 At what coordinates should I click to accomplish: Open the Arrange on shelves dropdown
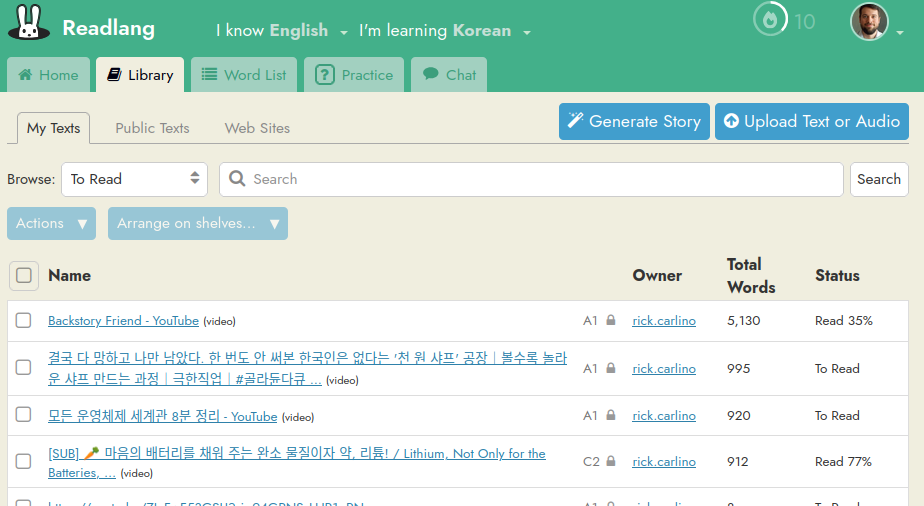(x=197, y=223)
